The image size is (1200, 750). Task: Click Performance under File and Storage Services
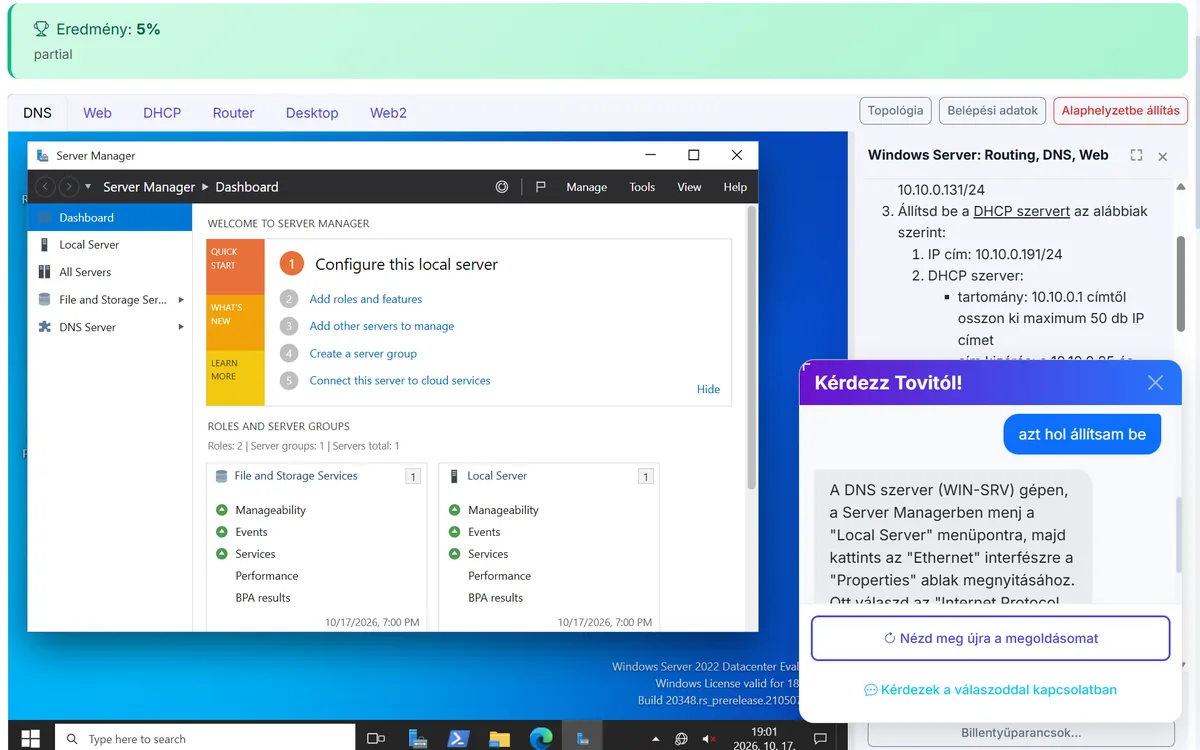pos(267,576)
